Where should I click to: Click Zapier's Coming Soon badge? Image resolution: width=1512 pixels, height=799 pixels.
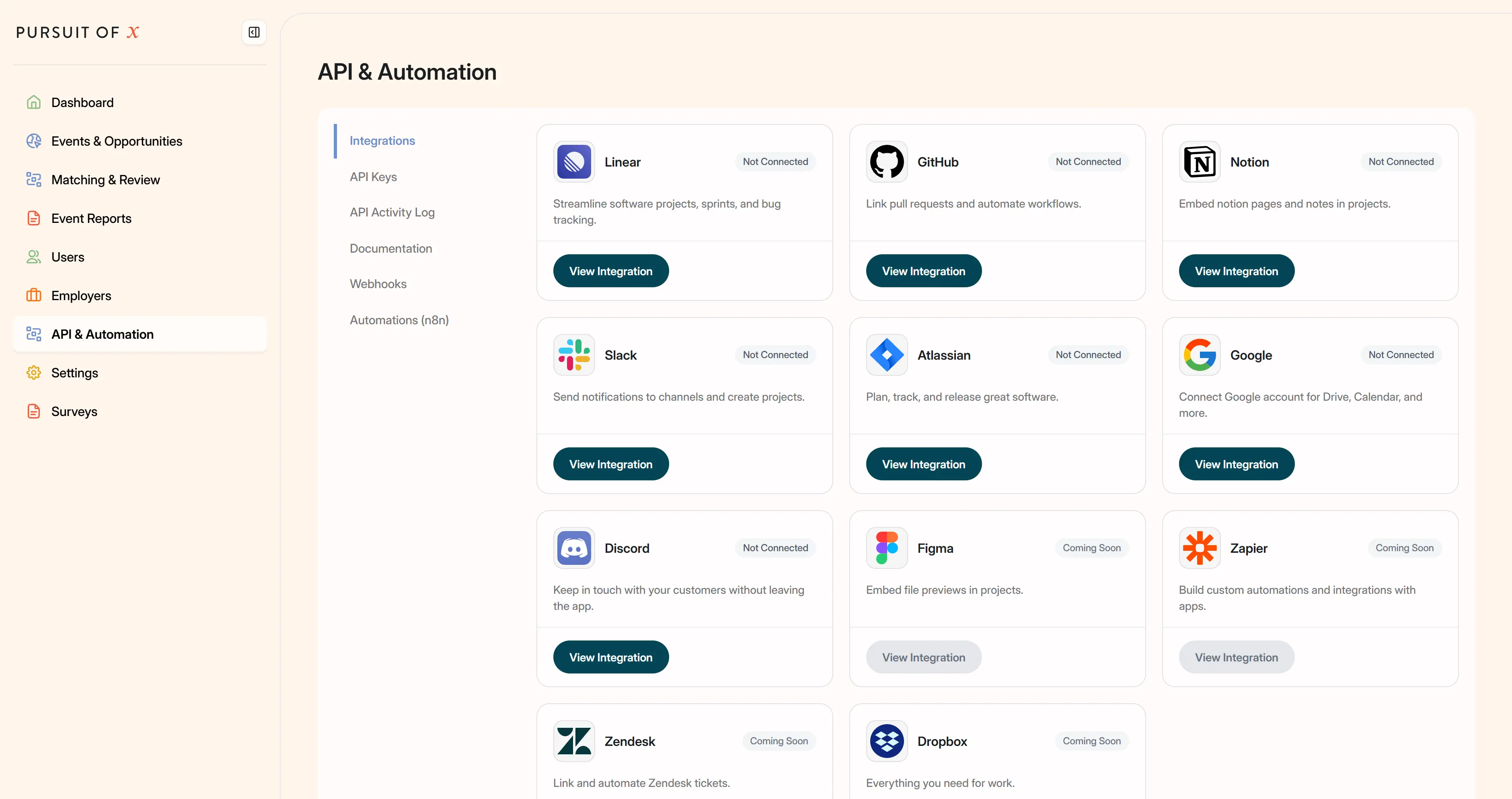(x=1405, y=548)
